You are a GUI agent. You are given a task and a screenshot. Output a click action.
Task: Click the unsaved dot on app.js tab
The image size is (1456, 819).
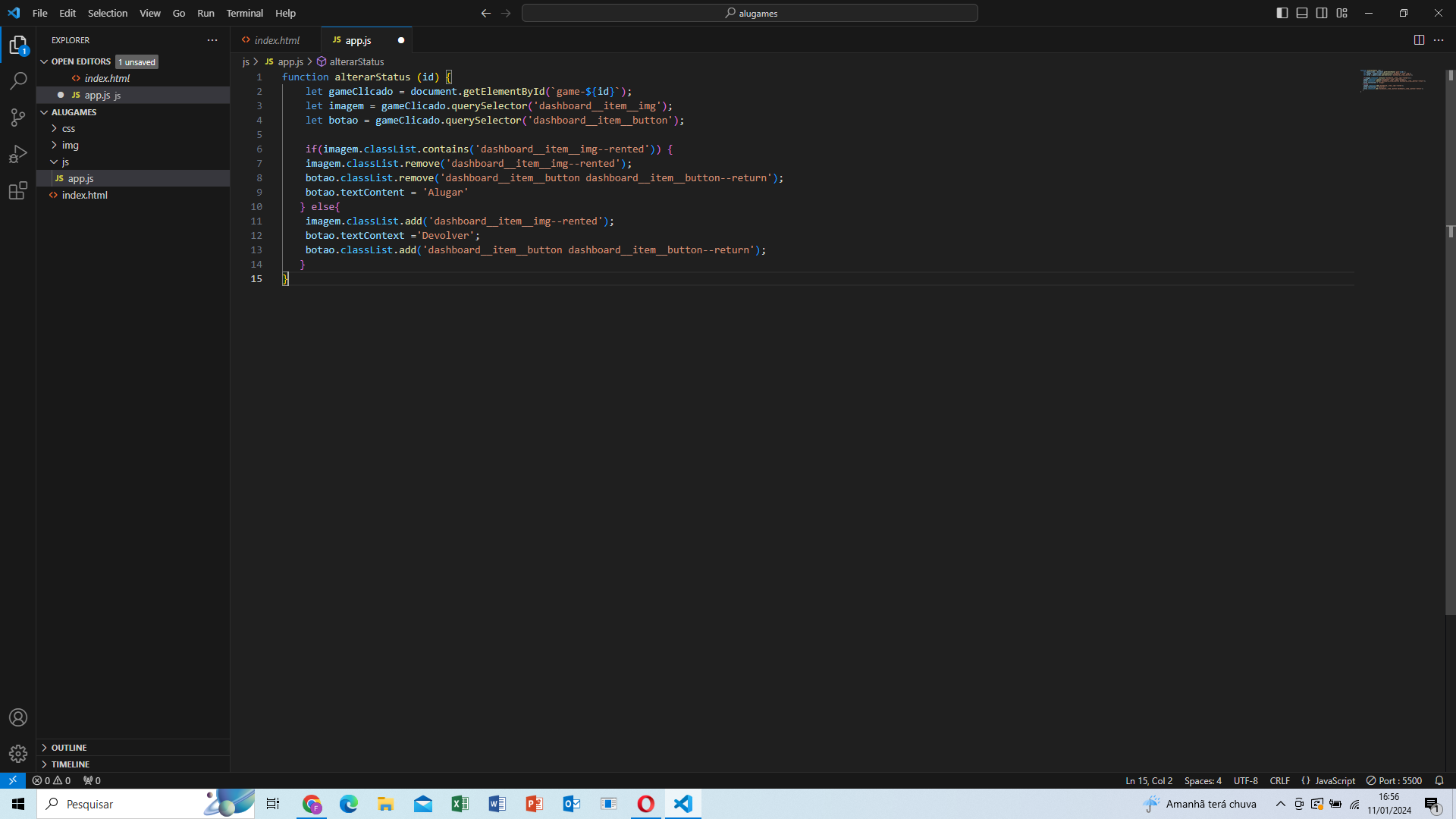[x=401, y=40]
